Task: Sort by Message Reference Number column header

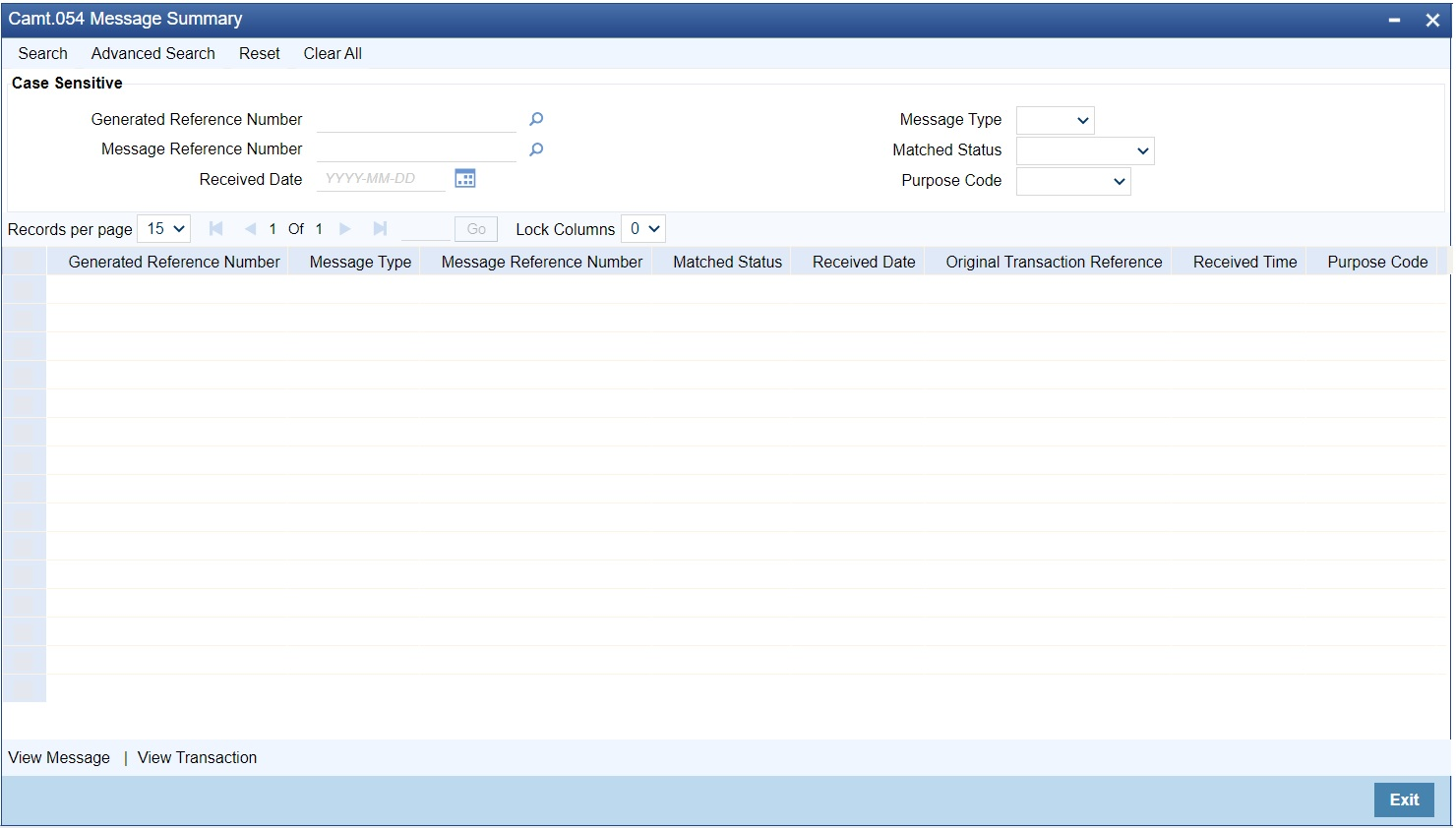Action: coord(542,263)
